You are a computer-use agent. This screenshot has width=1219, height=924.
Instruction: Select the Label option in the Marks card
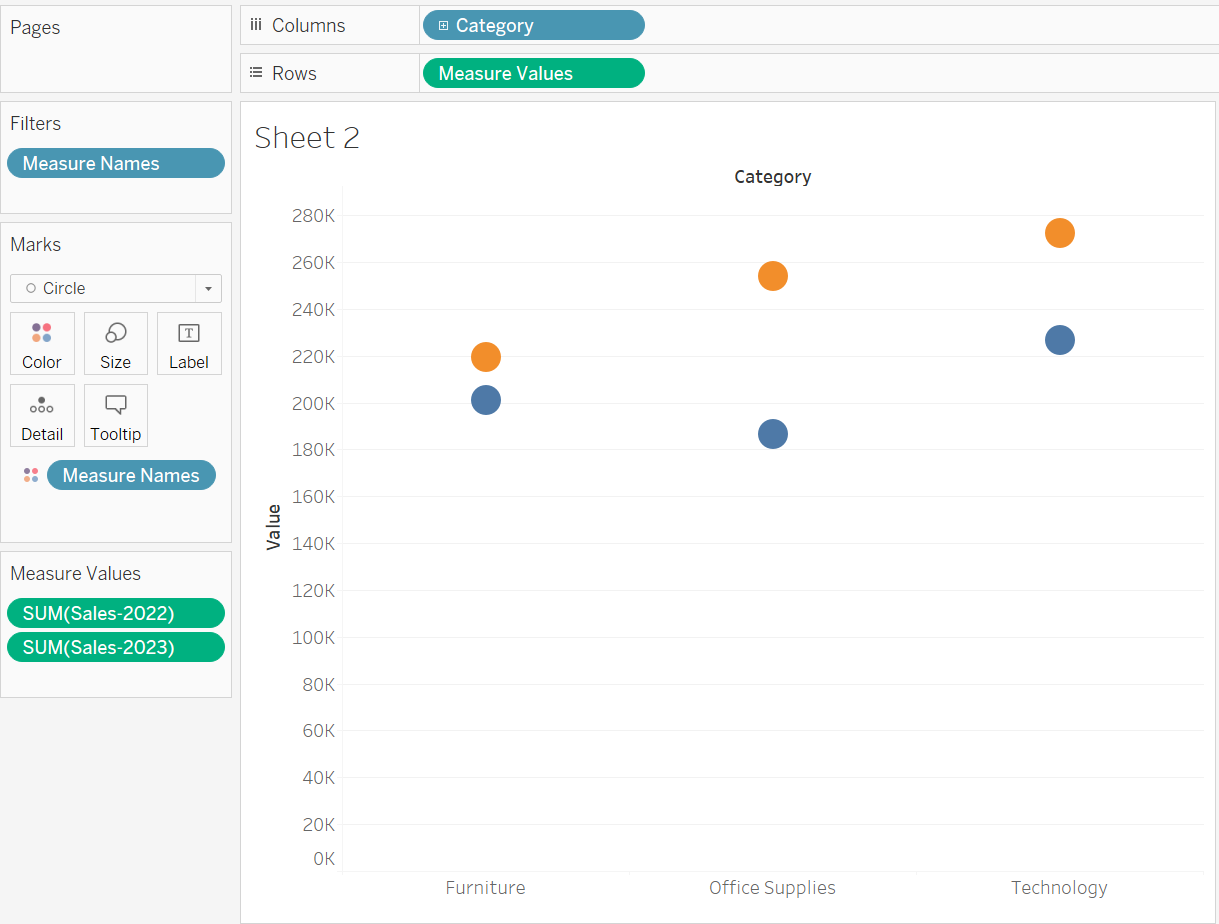pos(189,343)
